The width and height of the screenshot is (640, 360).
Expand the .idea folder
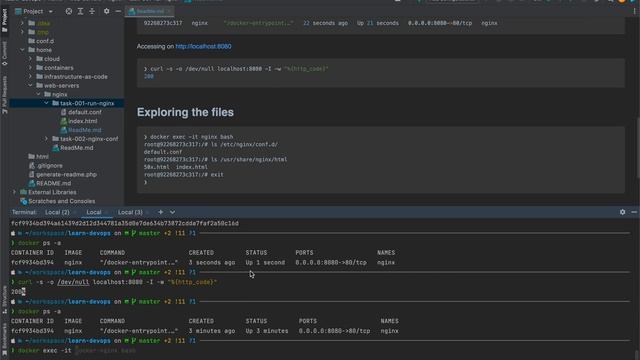coord(22,23)
